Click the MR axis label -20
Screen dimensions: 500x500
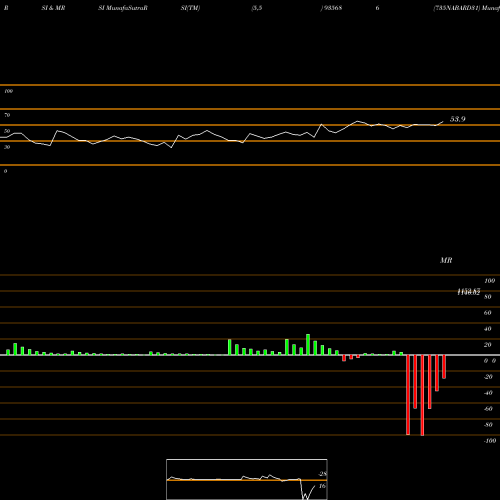pos(488,377)
